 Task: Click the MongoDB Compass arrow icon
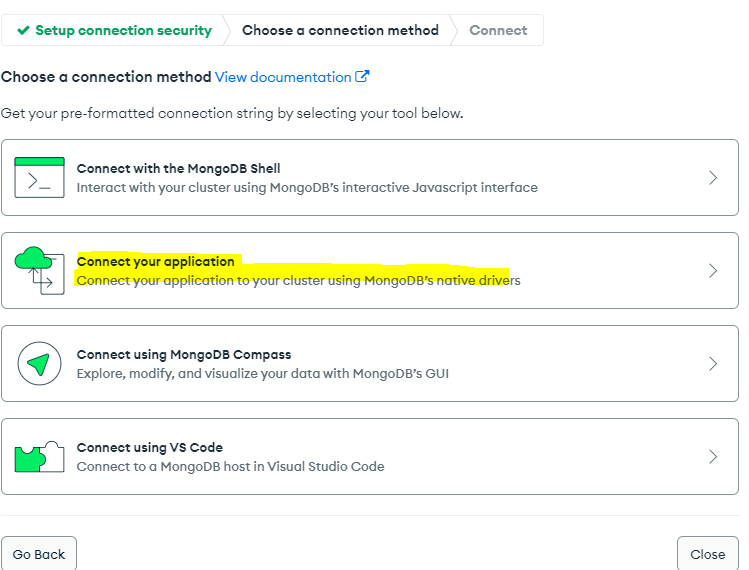(39, 364)
